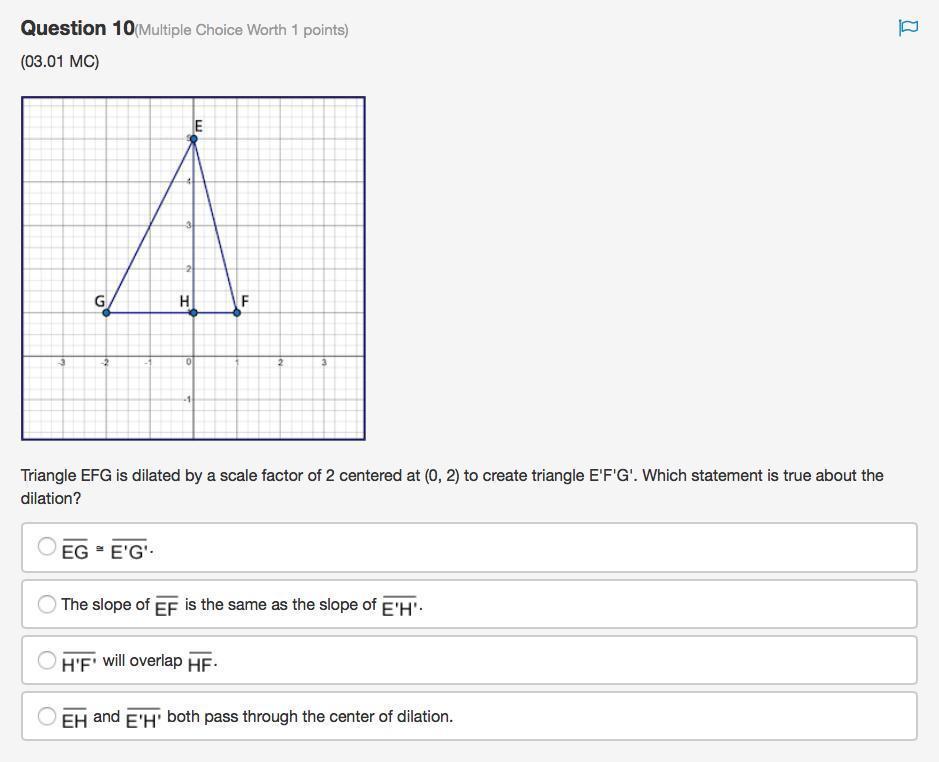Click vertex point G on the graph
The height and width of the screenshot is (762, 939).
click(x=106, y=312)
